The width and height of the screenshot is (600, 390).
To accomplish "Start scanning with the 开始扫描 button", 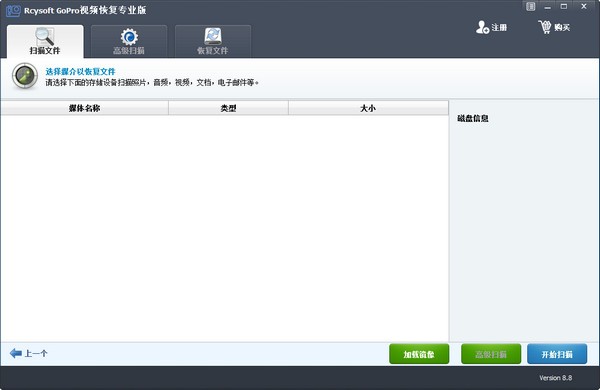I will coord(557,354).
